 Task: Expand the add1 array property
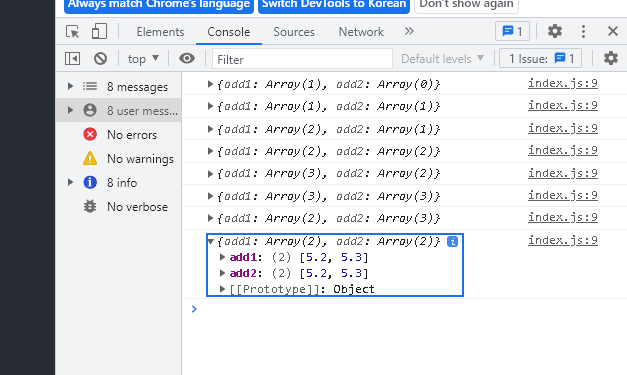coord(222,257)
